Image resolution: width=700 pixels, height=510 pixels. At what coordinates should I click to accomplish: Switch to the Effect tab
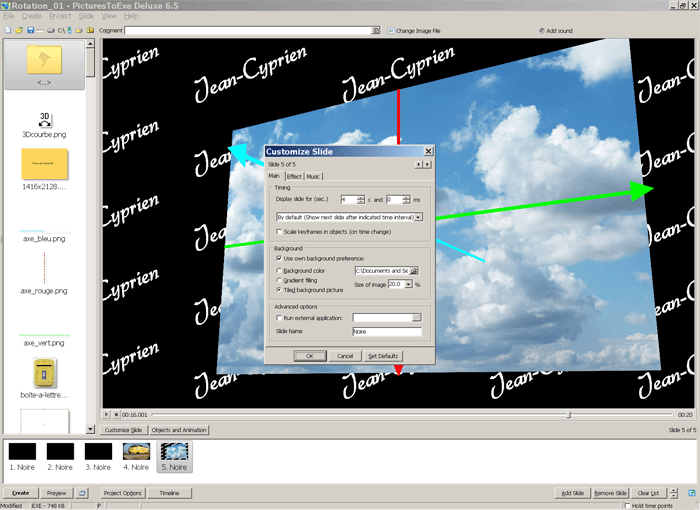click(294, 176)
